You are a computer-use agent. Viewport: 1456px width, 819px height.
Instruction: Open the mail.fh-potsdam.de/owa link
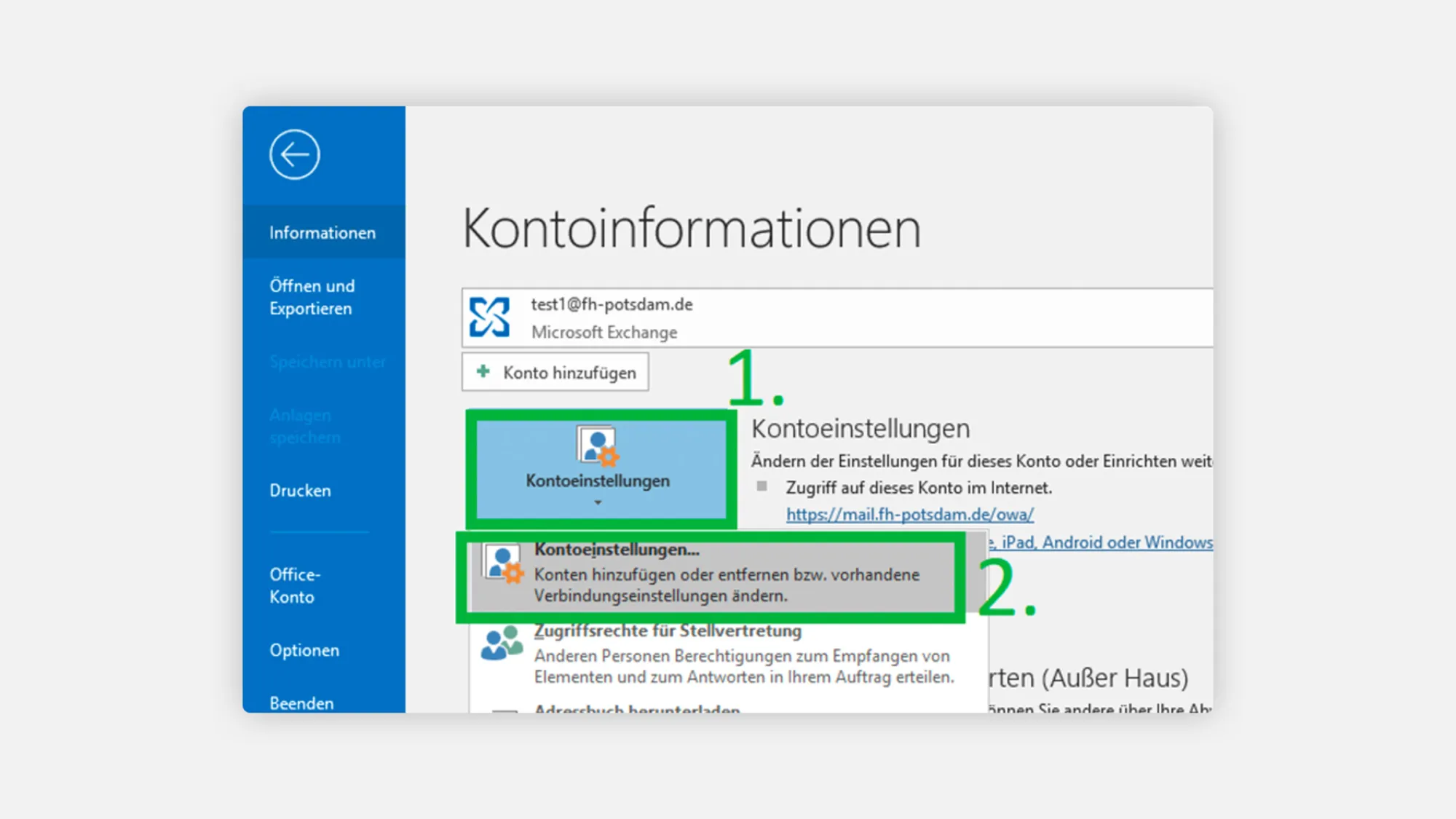tap(909, 514)
